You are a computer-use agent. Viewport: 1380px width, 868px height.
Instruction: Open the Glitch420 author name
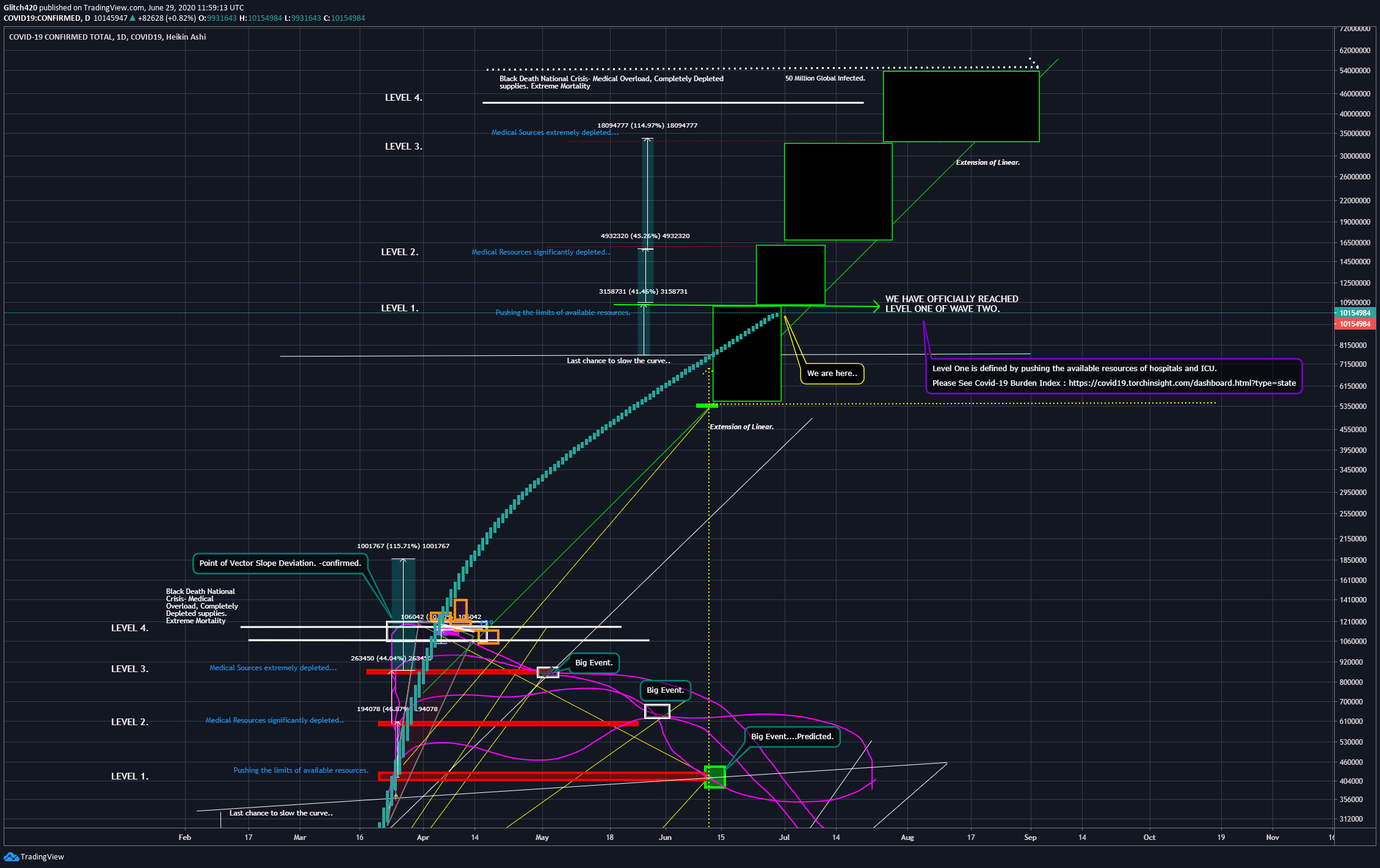[20, 8]
